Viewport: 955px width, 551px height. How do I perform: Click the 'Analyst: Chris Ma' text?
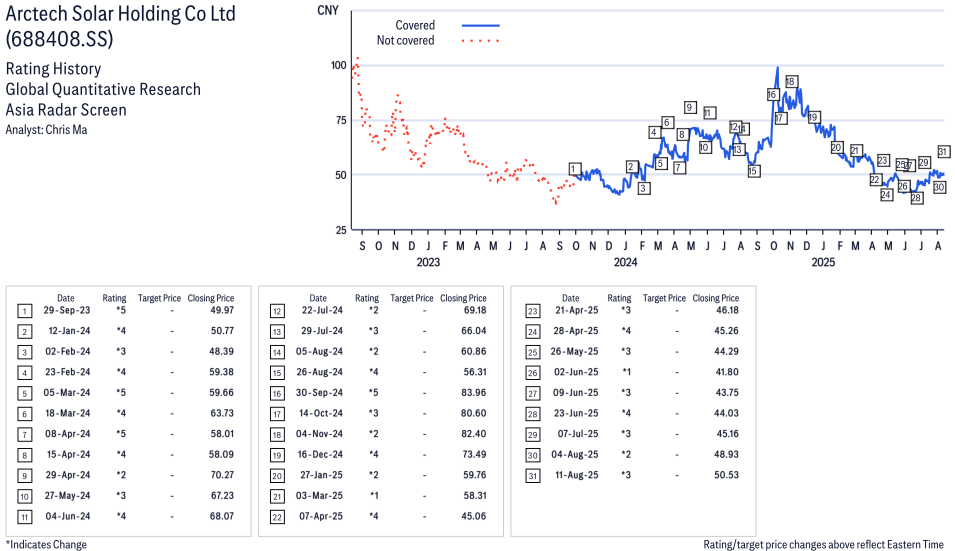(46, 130)
